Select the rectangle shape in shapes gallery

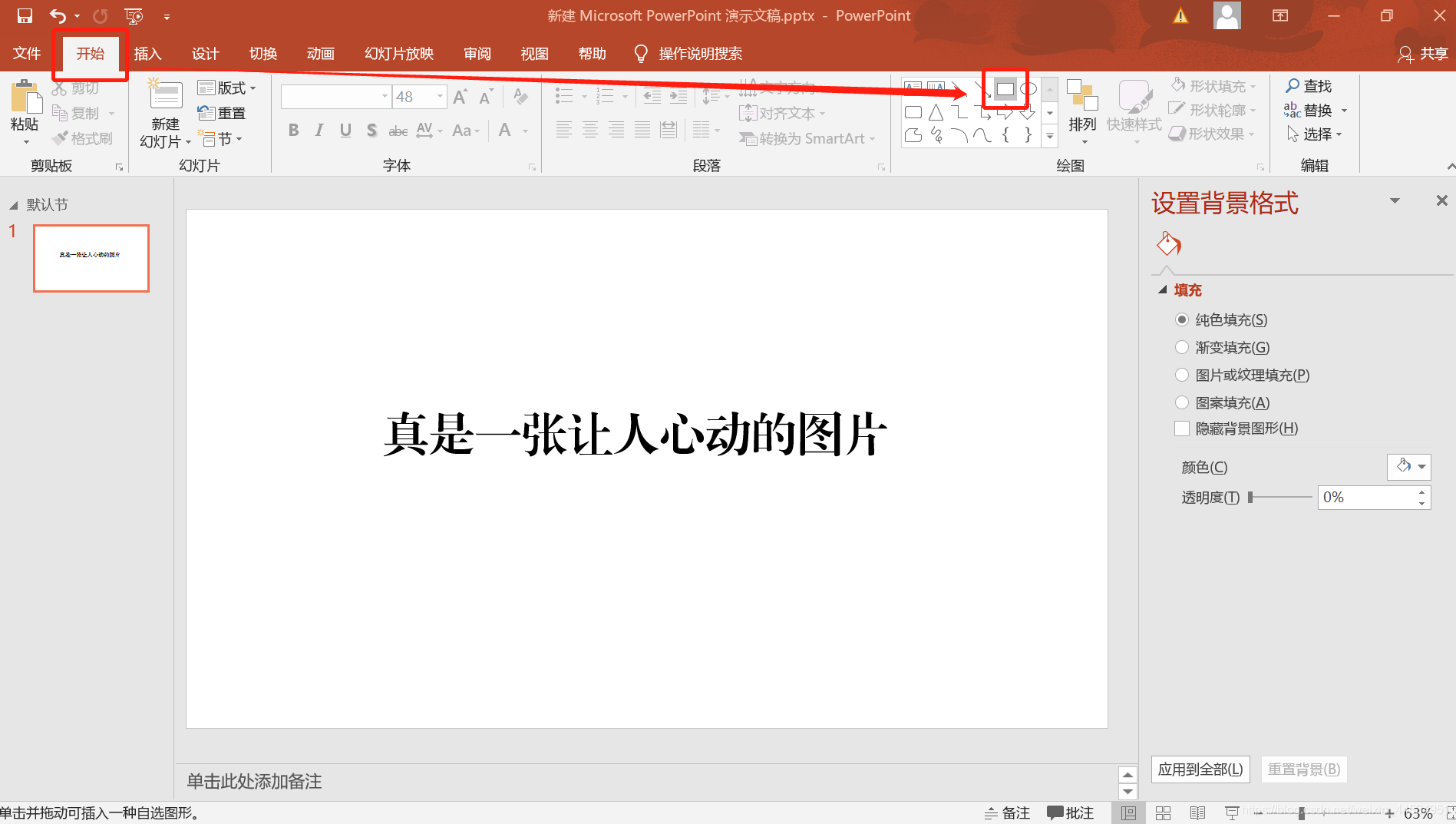(1005, 89)
